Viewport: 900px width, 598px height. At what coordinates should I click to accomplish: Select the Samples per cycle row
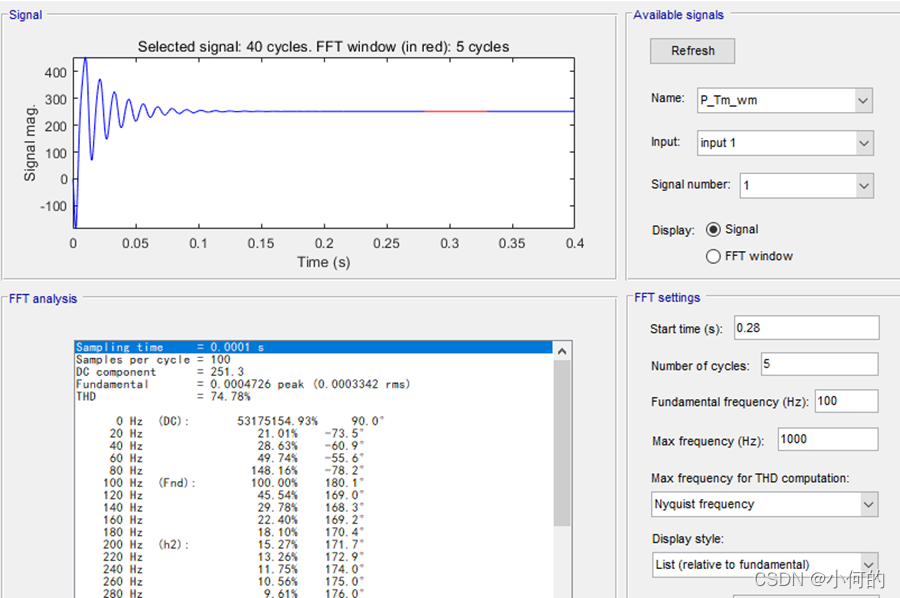coord(314,360)
